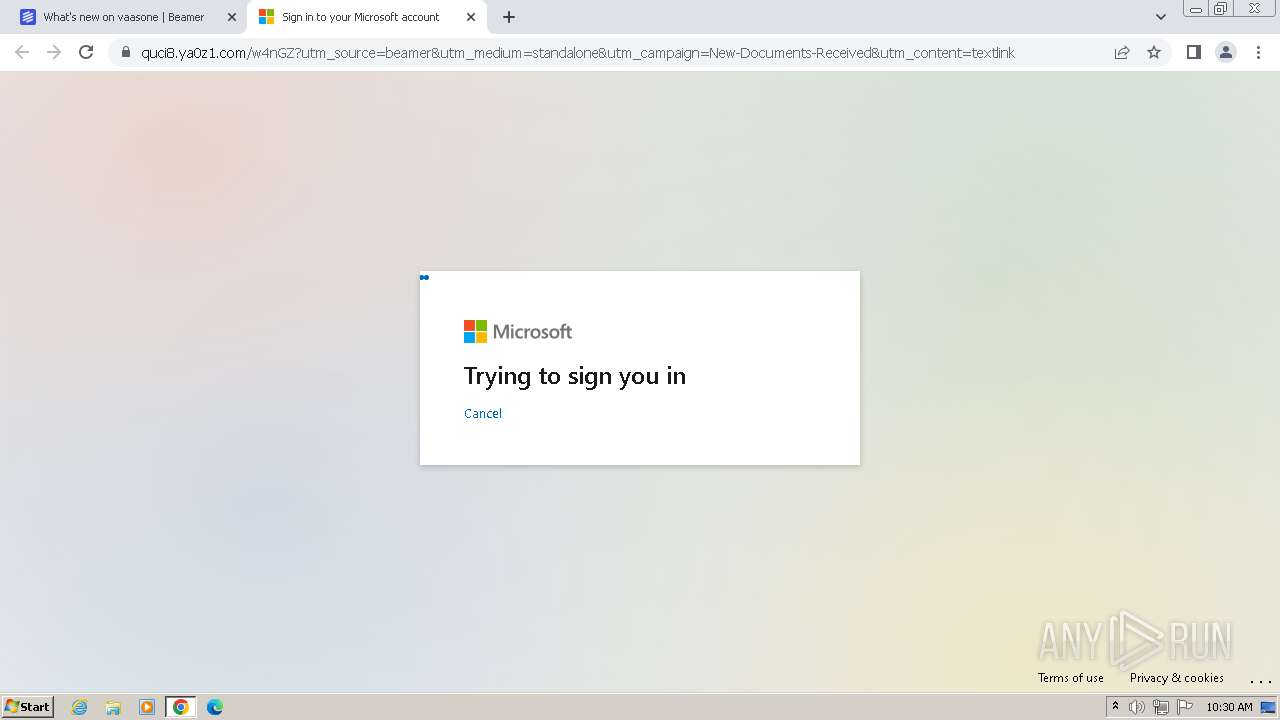Viewport: 1280px width, 720px height.
Task: Share this page via address bar icon
Action: 1122,52
